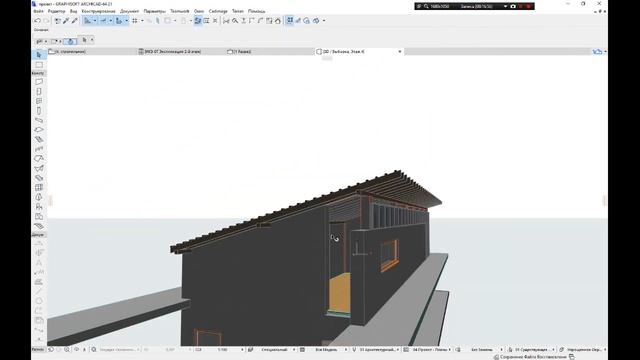640x360 pixels.
Task: Select the Column tool
Action: (x=39, y=111)
